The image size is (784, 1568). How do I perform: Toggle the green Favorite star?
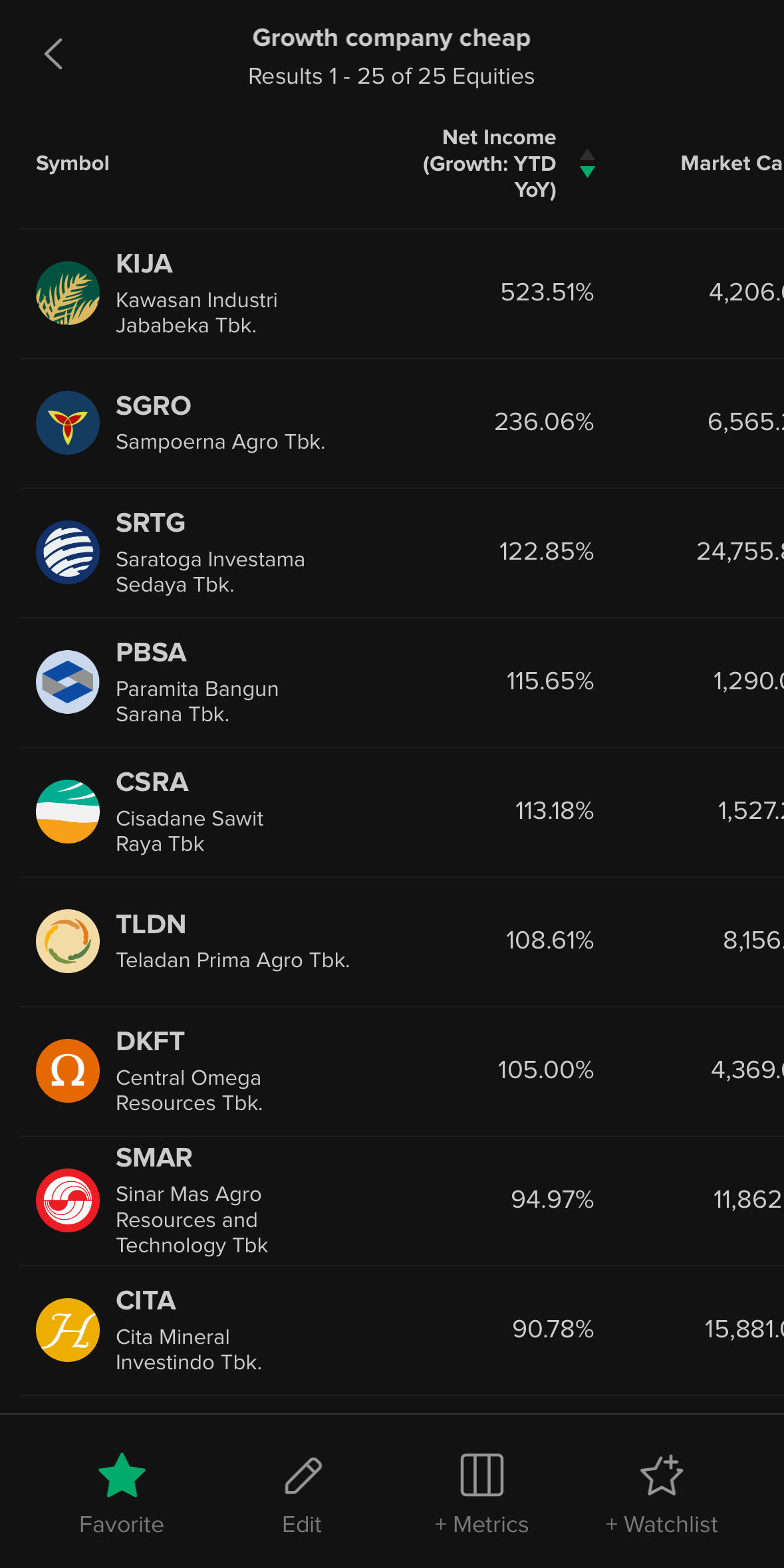(122, 1475)
